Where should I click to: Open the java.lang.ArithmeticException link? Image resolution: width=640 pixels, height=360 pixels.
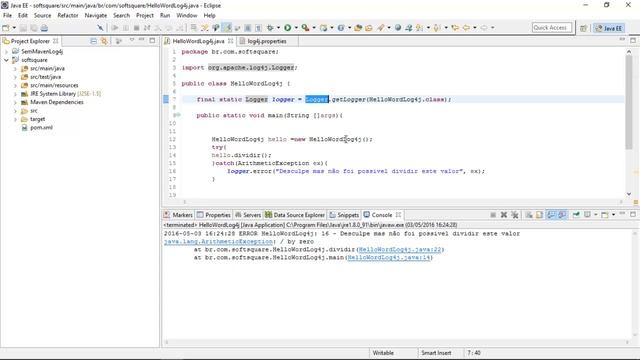click(x=218, y=242)
